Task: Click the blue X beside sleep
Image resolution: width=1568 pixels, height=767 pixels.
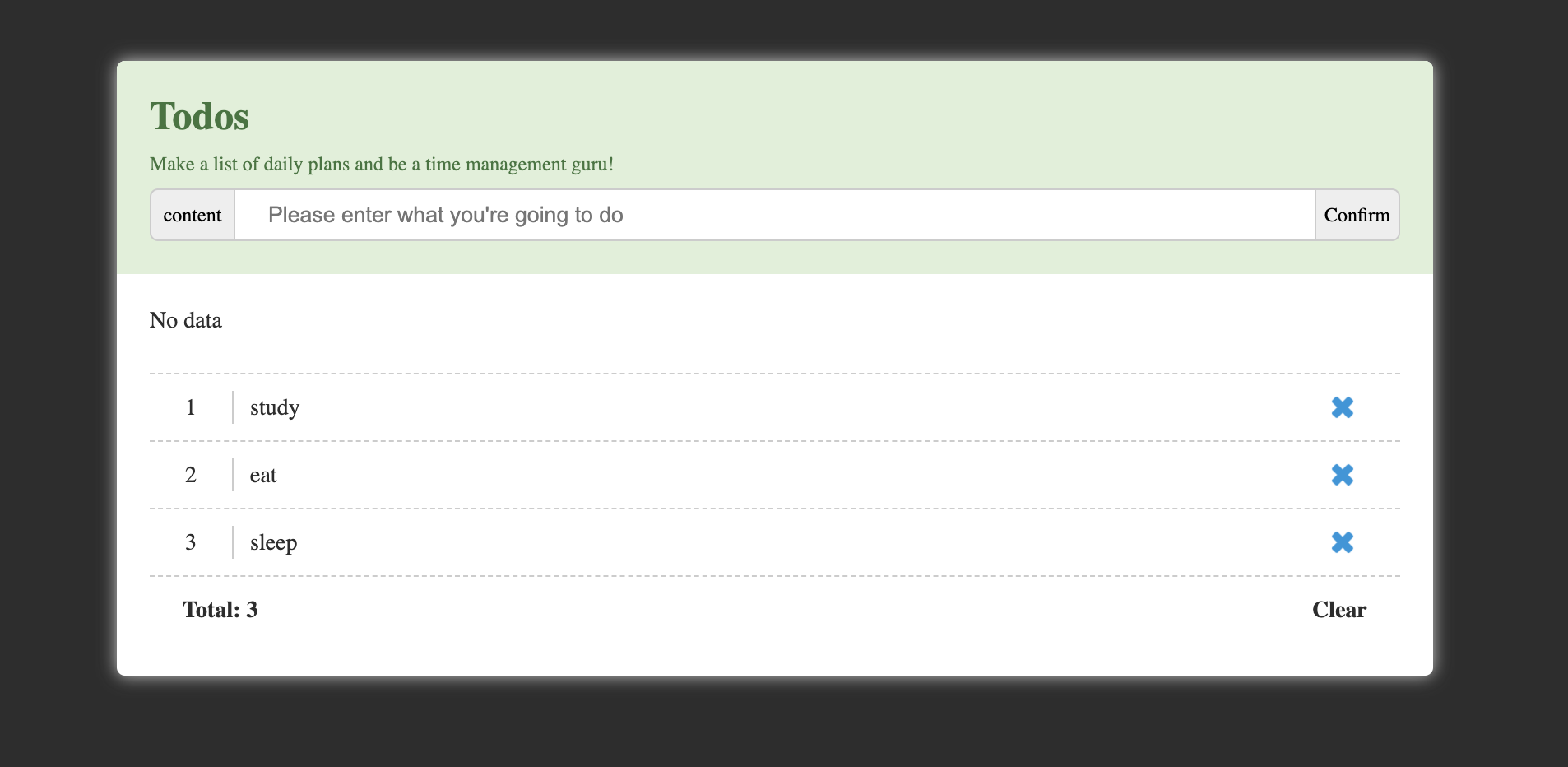Action: tap(1342, 542)
